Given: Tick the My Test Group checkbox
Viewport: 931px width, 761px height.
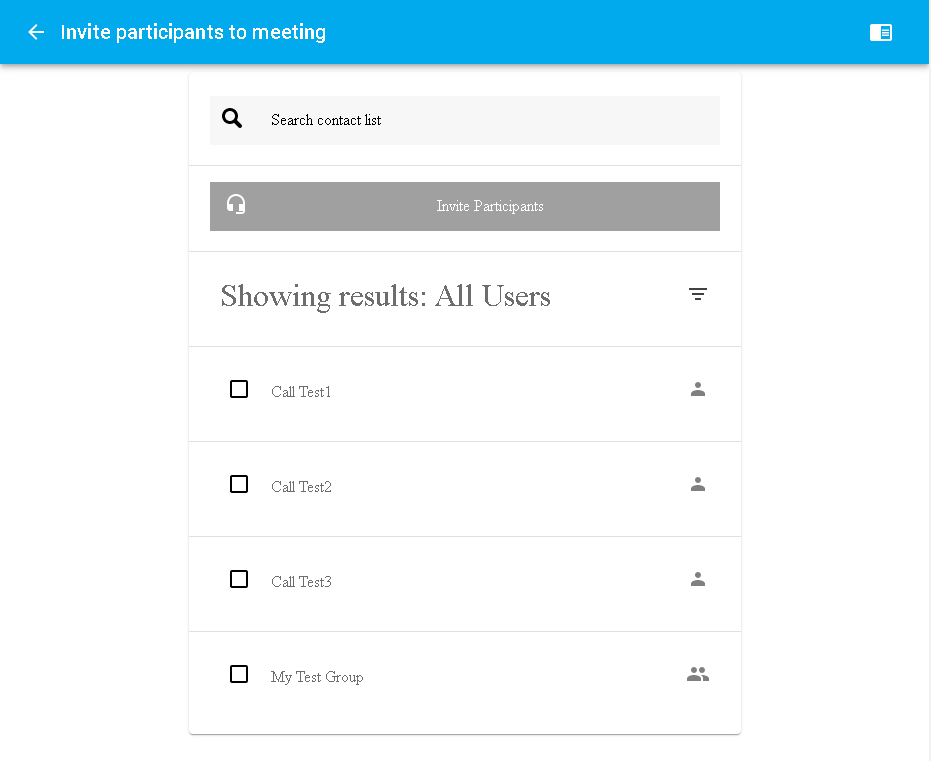Looking at the screenshot, I should point(239,674).
